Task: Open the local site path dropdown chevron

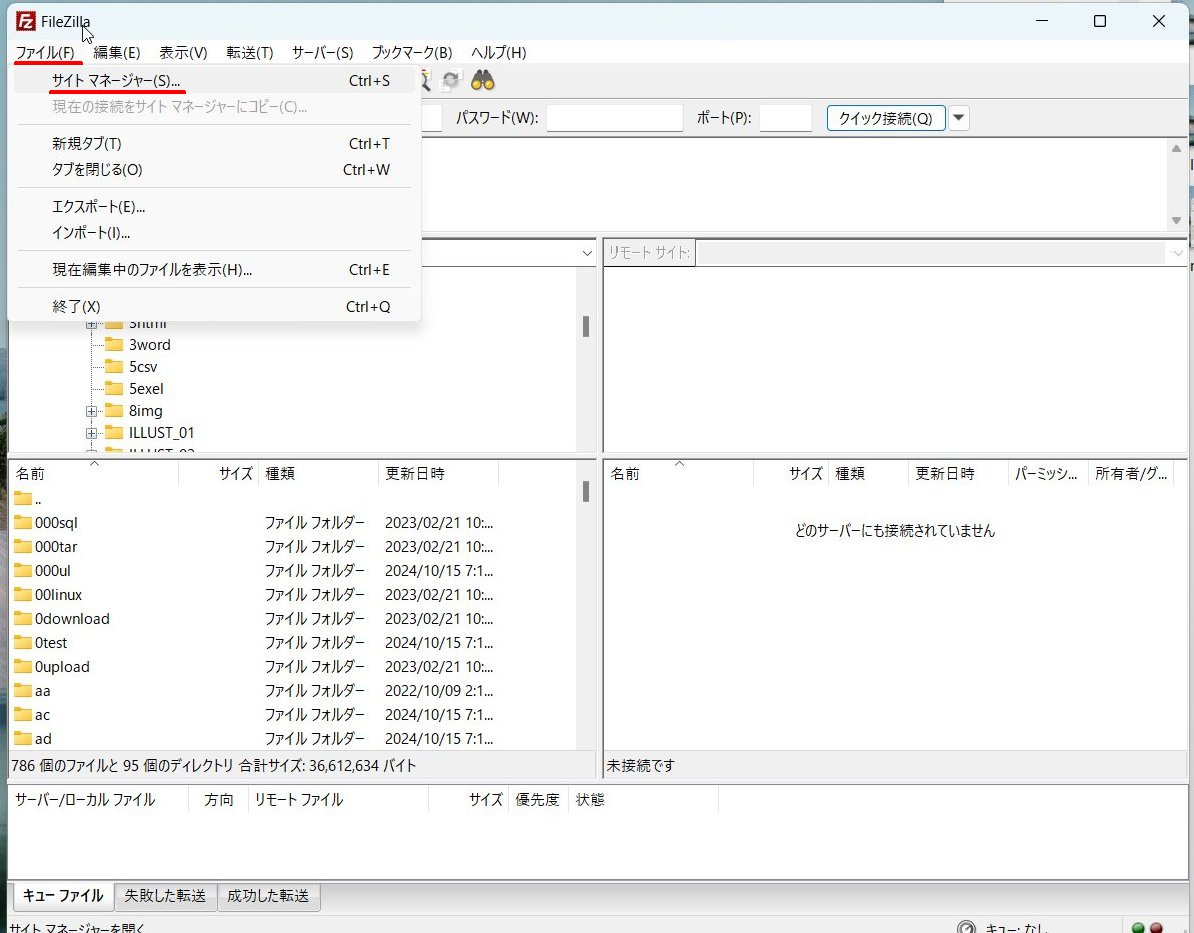Action: pos(587,253)
